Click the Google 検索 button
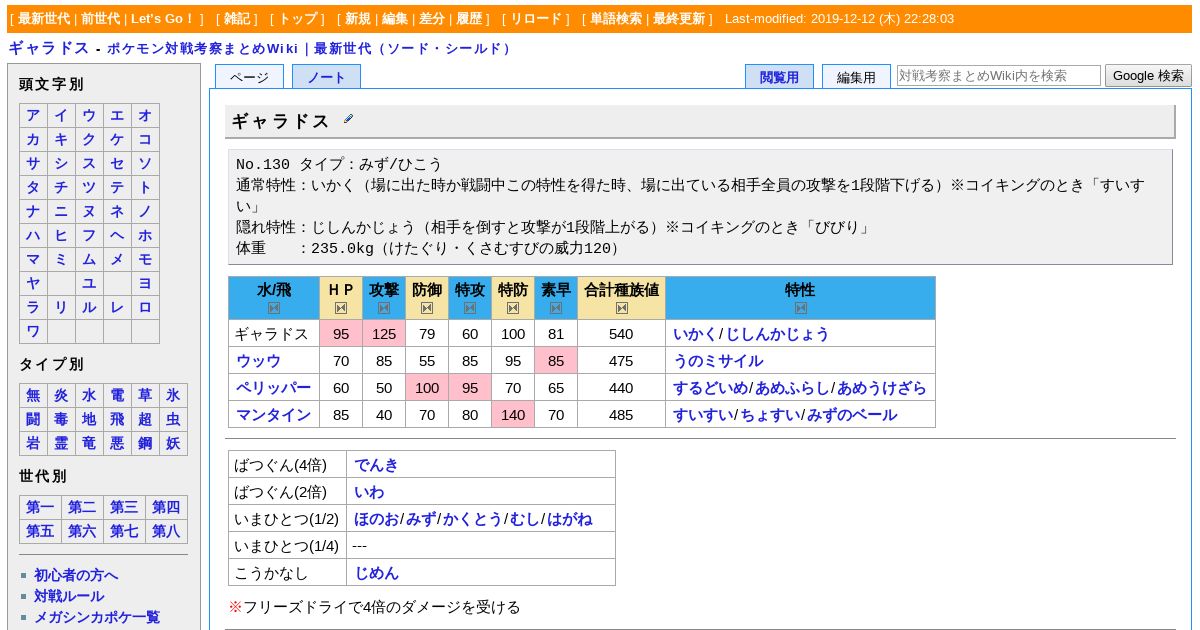The image size is (1200, 630). tap(1148, 75)
